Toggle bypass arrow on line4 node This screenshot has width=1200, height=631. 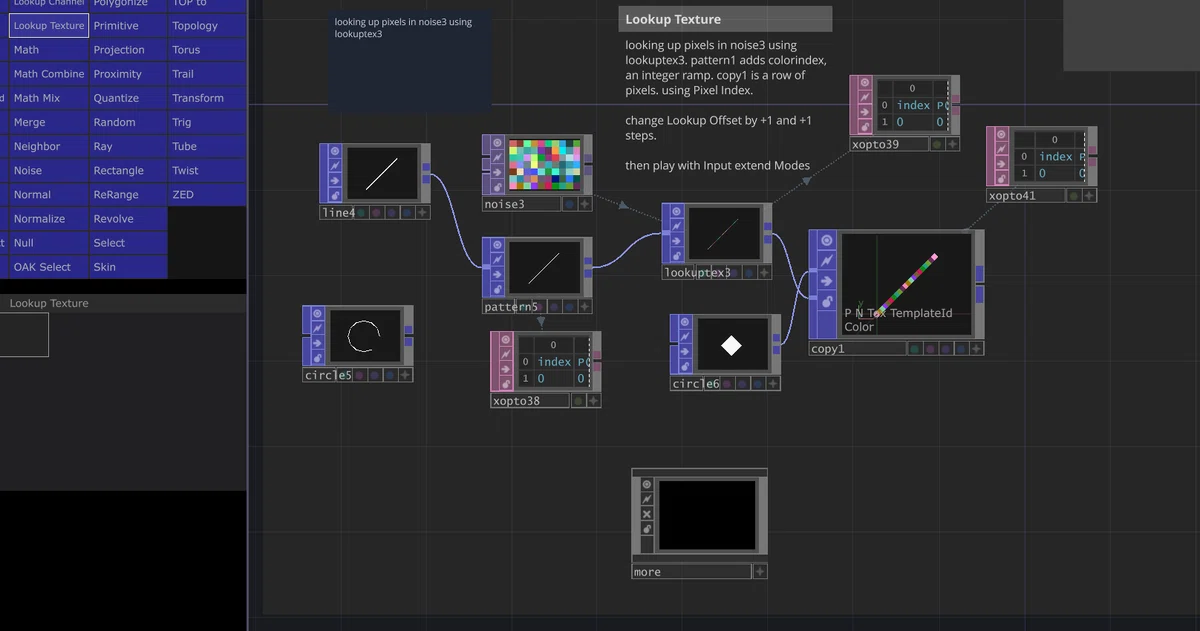click(x=335, y=181)
